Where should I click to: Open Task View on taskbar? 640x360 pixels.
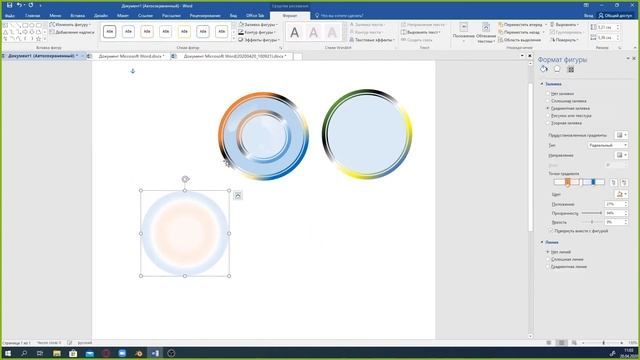coord(40,353)
